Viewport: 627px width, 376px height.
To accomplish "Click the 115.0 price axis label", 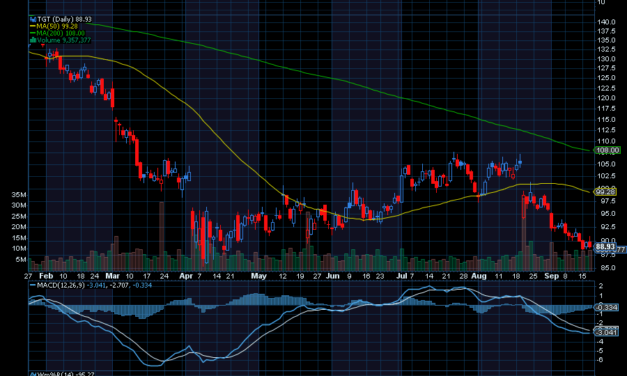I will tap(607, 120).
